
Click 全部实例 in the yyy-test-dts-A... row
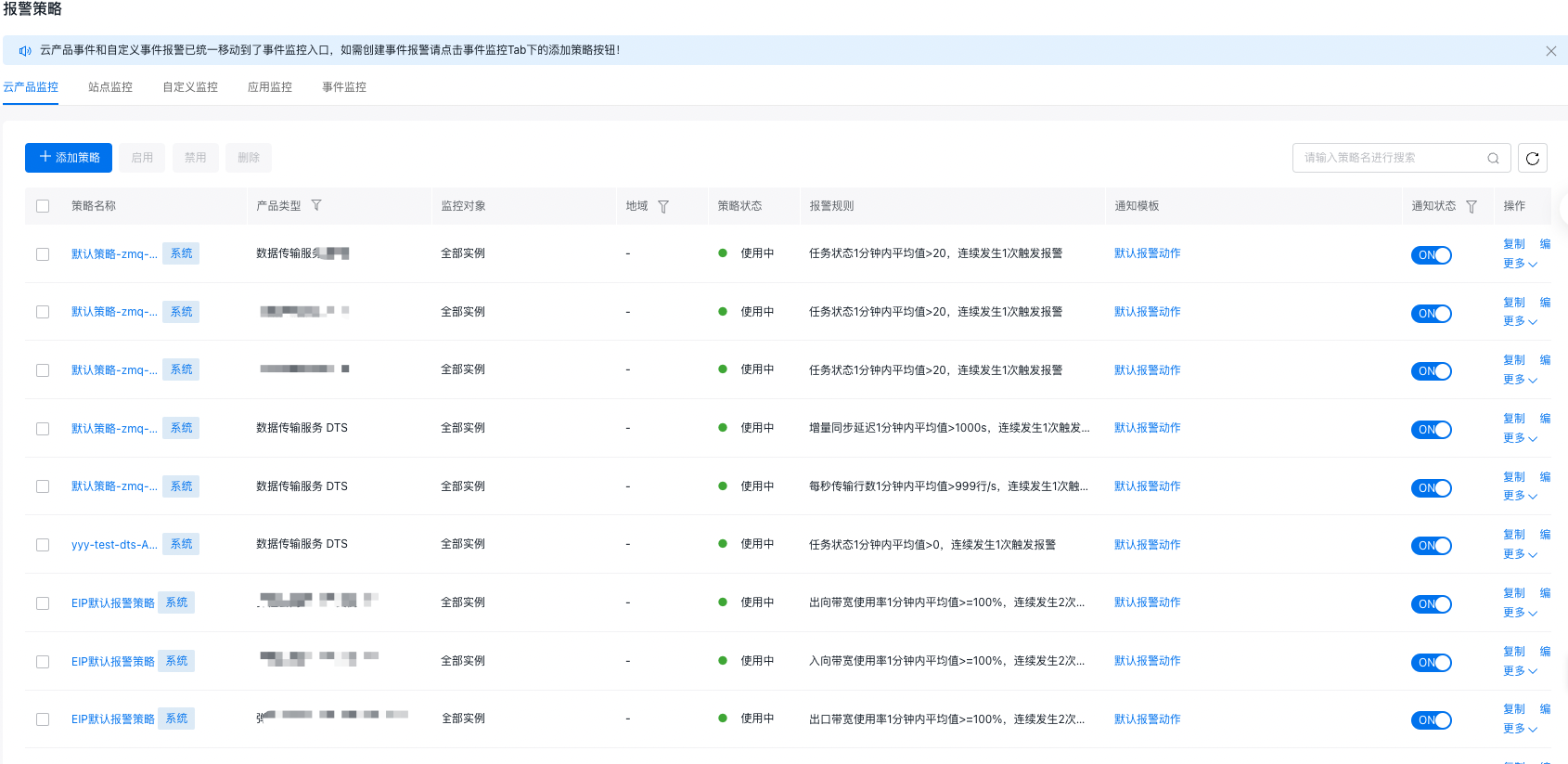(463, 544)
